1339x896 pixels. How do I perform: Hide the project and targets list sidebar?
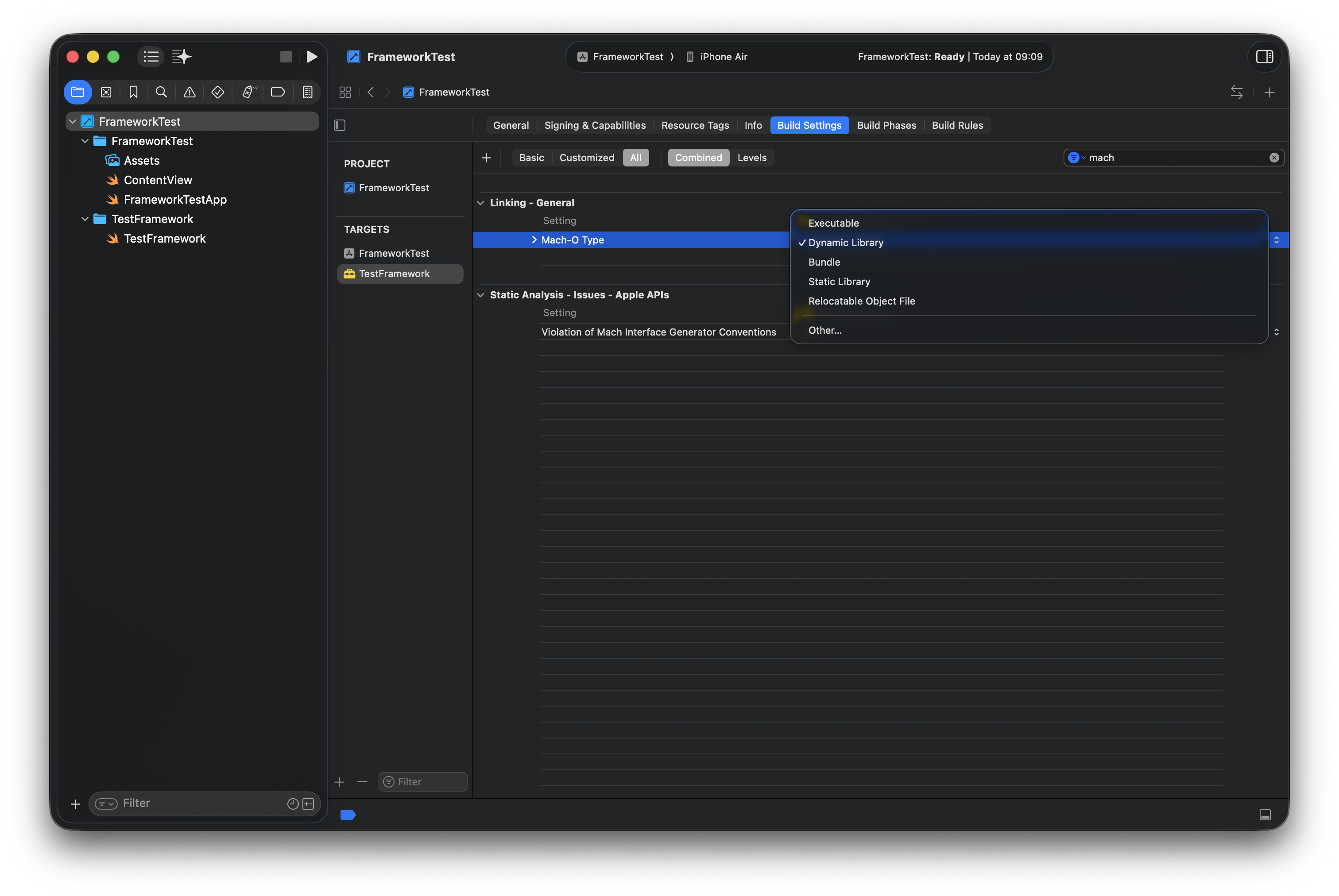340,125
